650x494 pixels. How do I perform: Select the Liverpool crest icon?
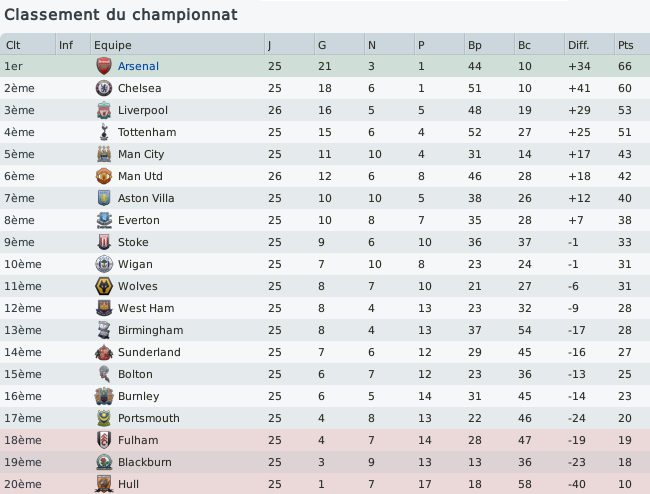(x=104, y=110)
